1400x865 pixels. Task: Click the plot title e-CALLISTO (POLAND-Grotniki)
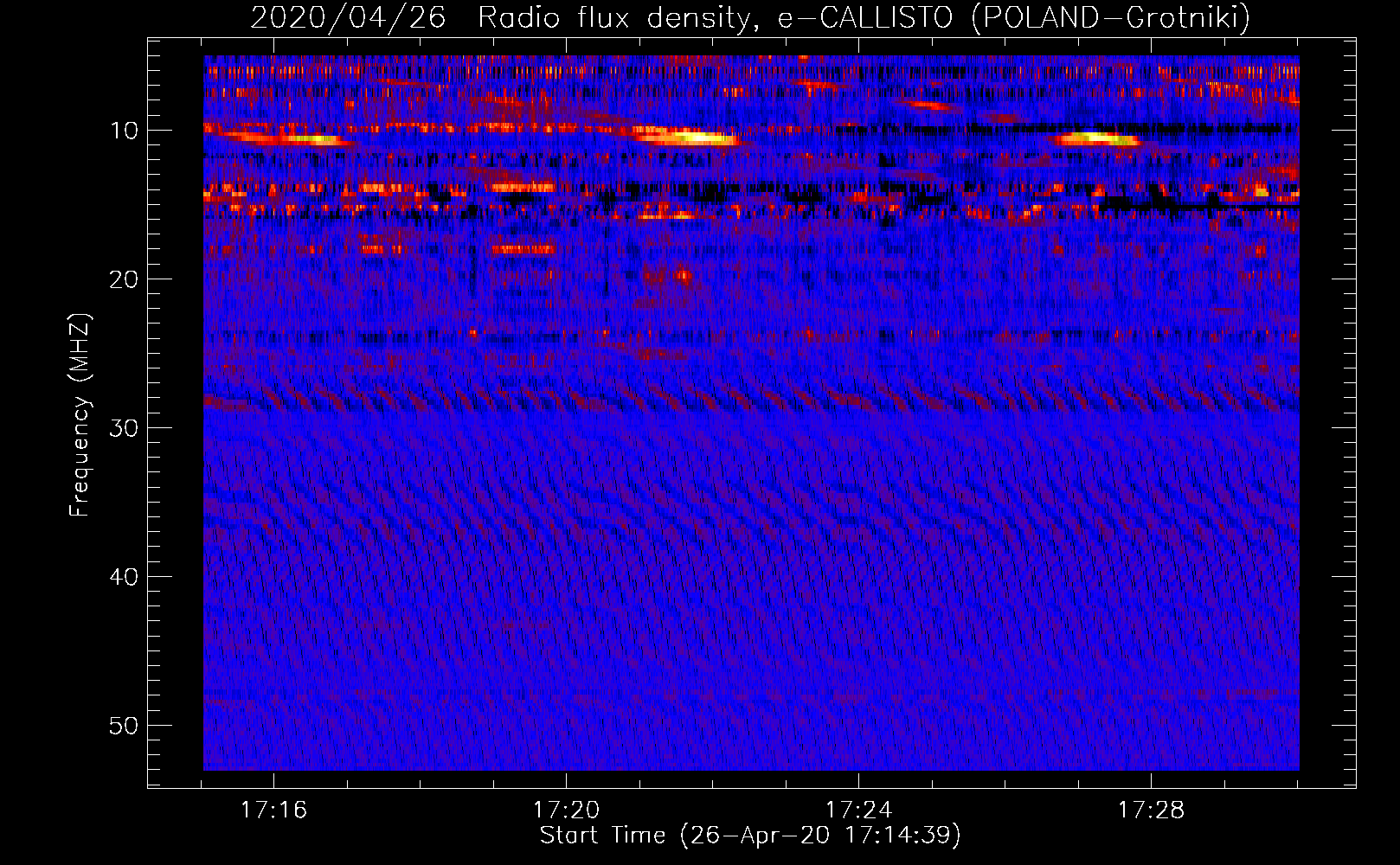(1014, 17)
